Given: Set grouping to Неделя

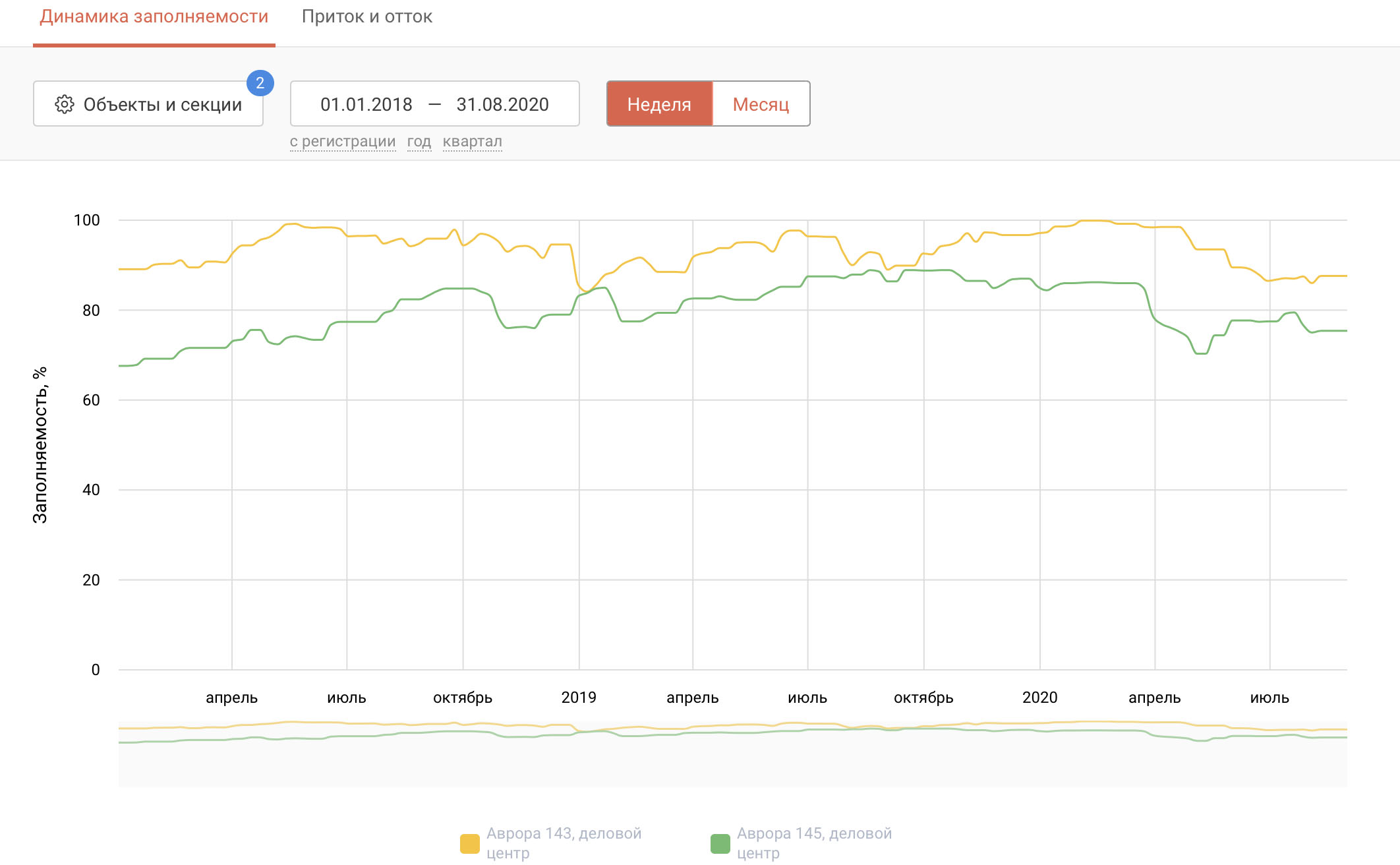Looking at the screenshot, I should point(659,104).
